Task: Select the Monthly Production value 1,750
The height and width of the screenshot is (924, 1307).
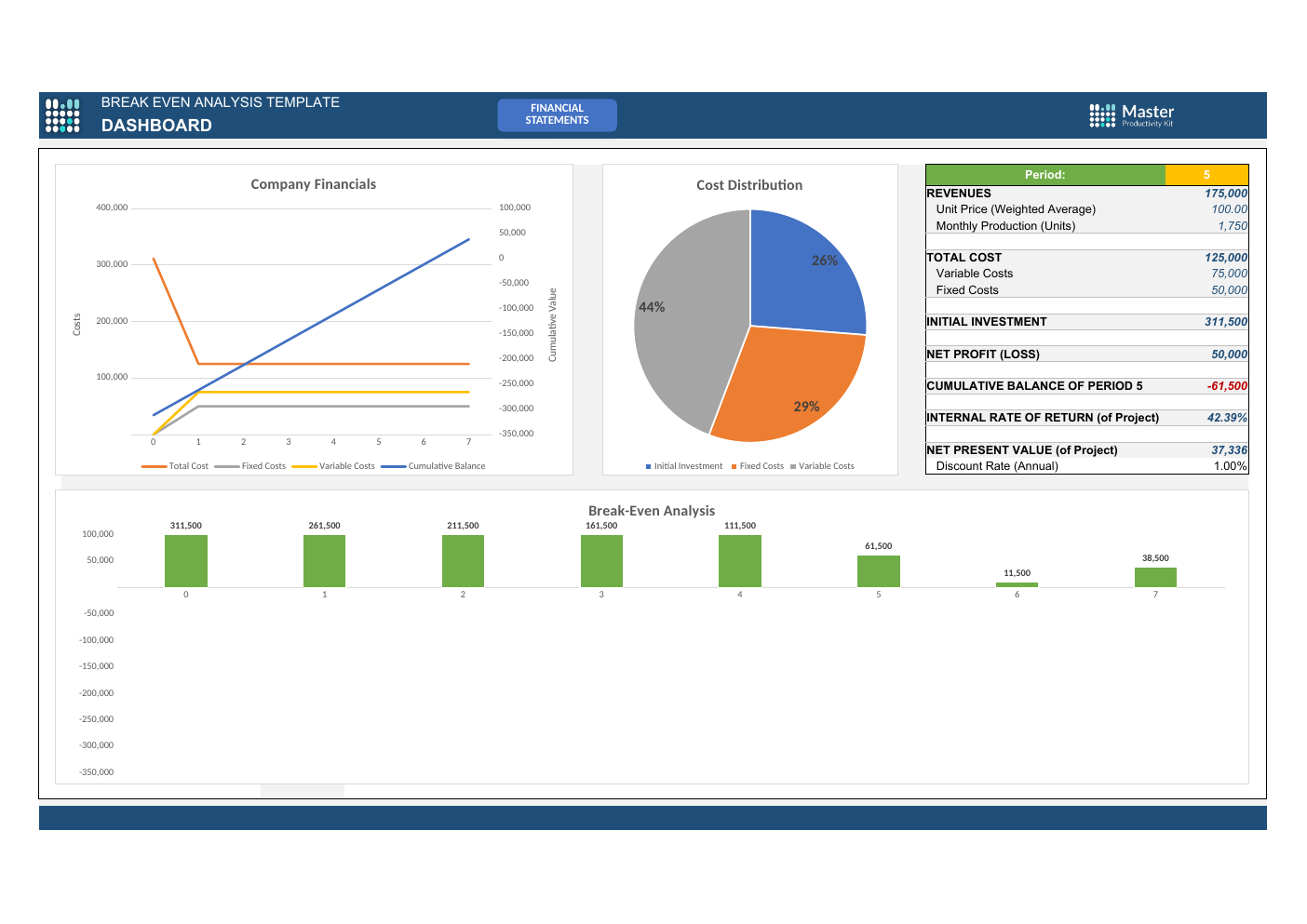Action: click(x=1233, y=226)
